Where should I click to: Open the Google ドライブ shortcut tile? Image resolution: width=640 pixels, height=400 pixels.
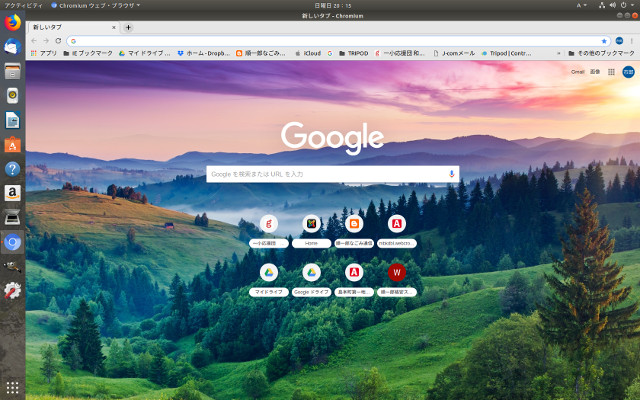click(x=311, y=272)
